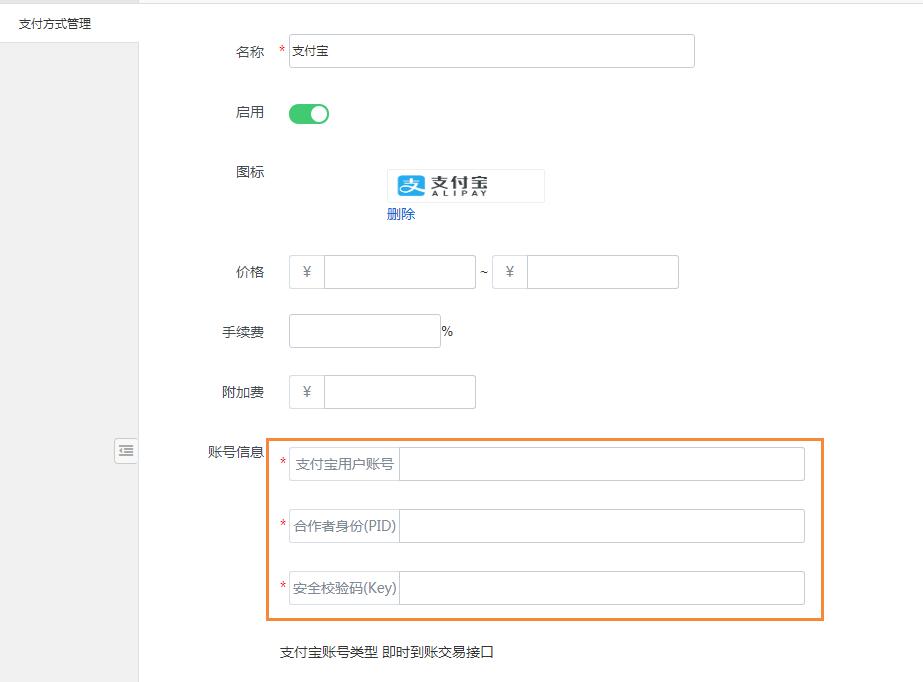Toggle the 启用 switch off

(309, 114)
